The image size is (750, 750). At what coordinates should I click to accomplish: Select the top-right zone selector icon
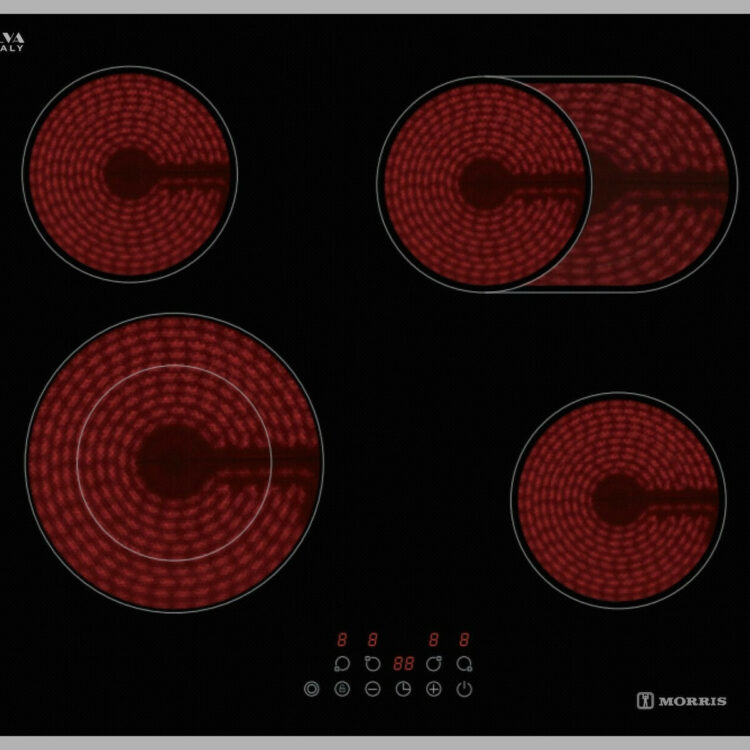(x=434, y=664)
